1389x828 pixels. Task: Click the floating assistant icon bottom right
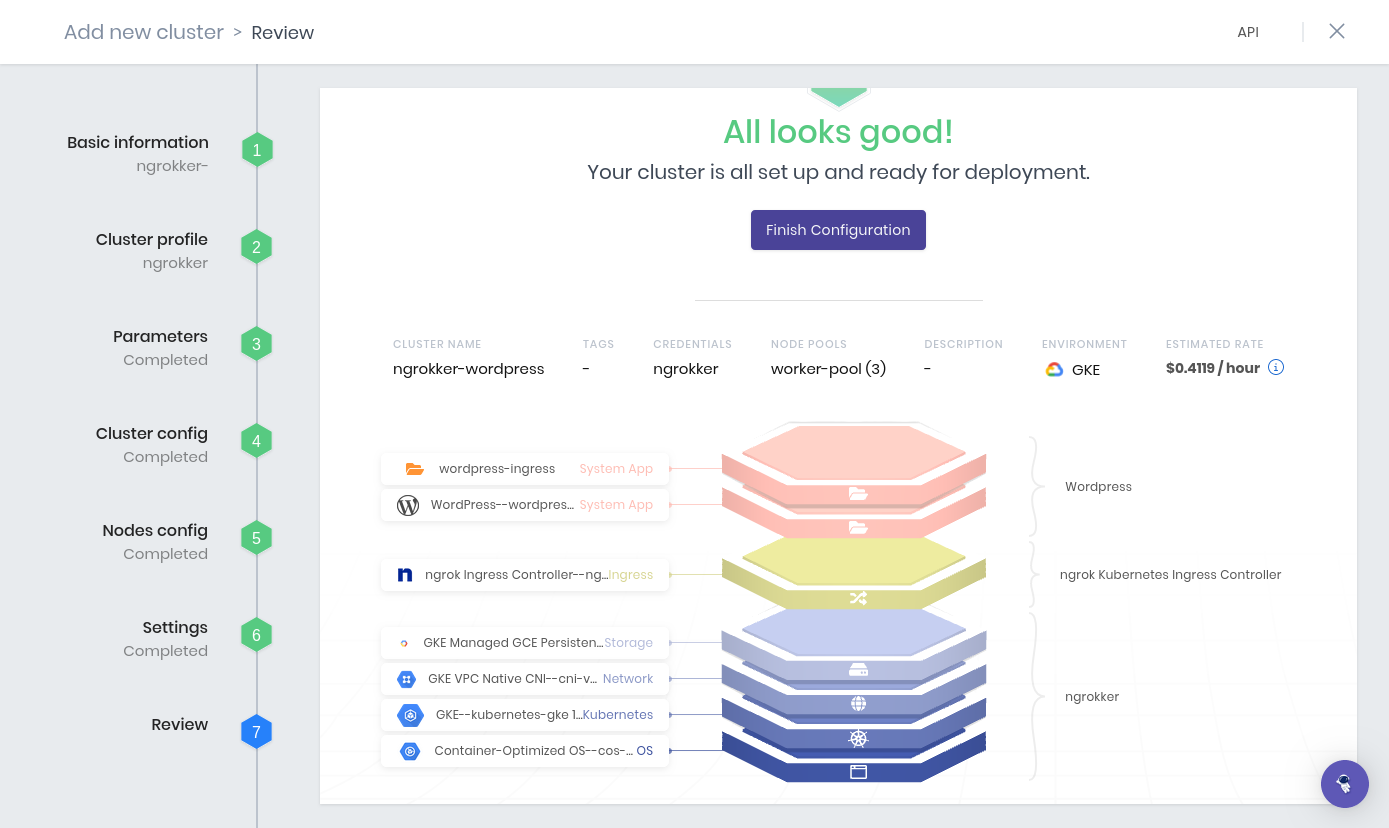pos(1344,784)
